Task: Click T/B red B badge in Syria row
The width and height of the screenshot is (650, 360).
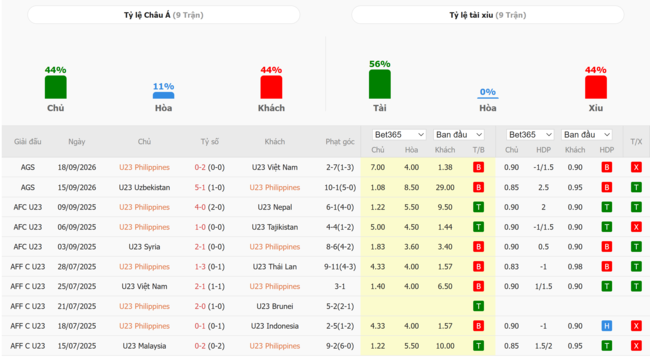Action: (x=478, y=247)
